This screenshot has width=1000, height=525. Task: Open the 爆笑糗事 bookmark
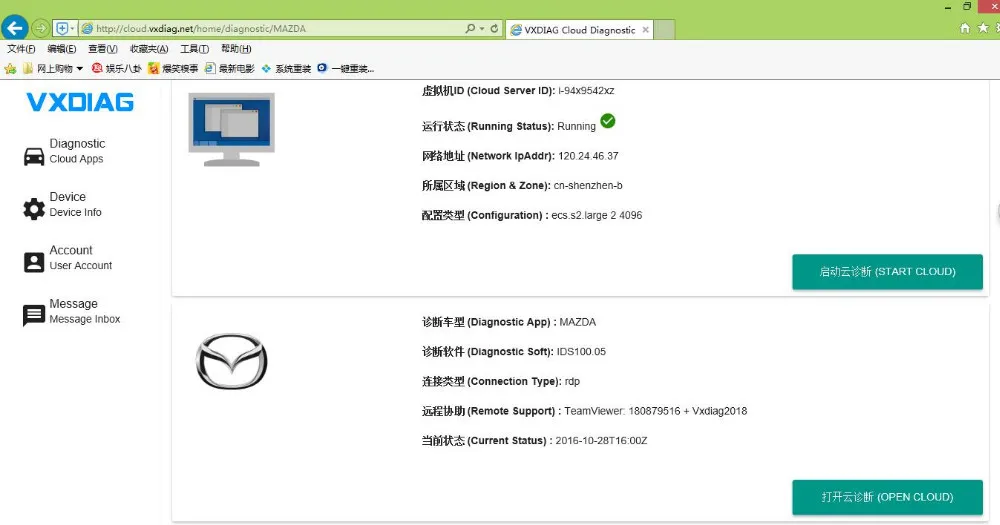pyautogui.click(x=173, y=68)
